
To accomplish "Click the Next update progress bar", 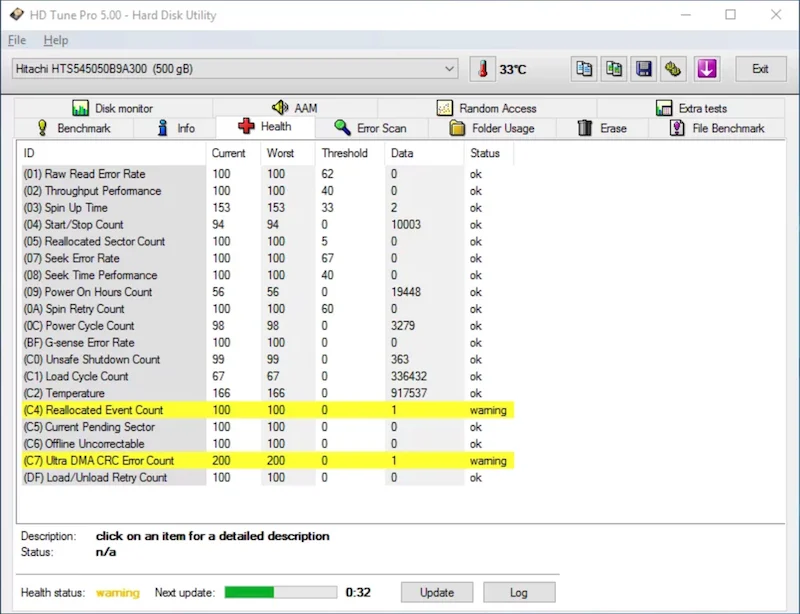I will pos(281,592).
